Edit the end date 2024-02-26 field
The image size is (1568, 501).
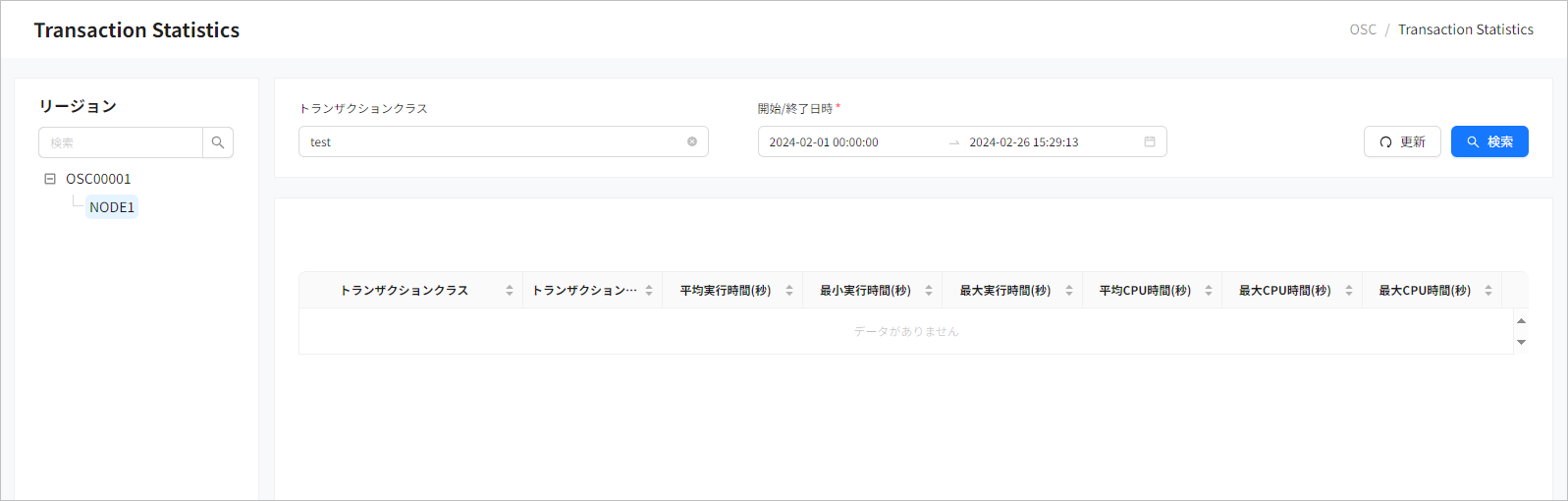(x=1041, y=141)
